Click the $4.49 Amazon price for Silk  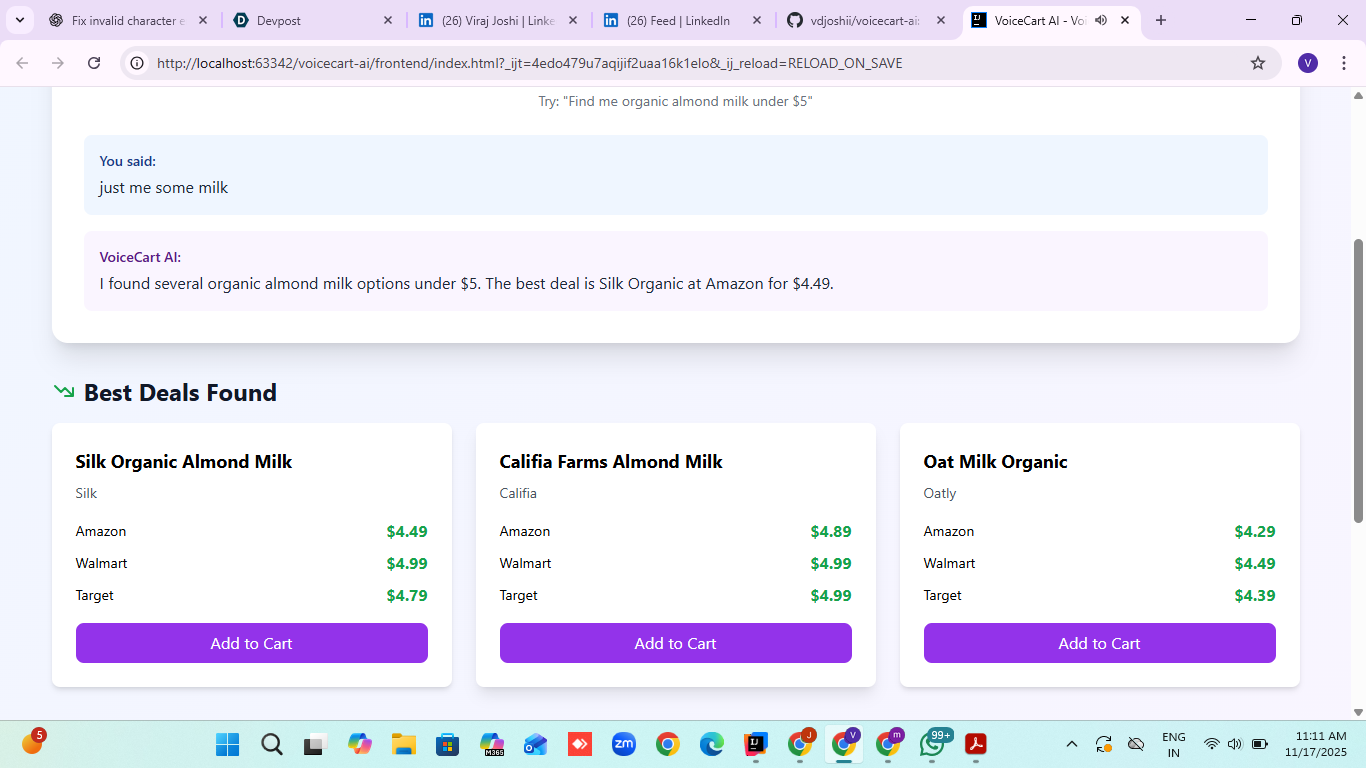407,532
